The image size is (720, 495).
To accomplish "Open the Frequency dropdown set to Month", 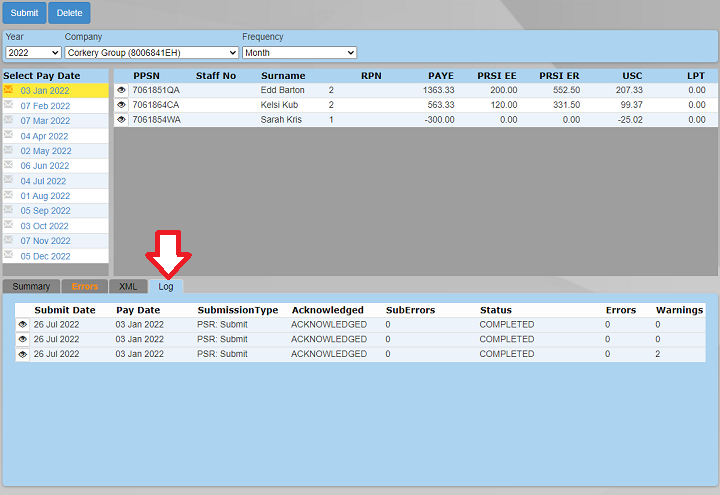I will 299,52.
